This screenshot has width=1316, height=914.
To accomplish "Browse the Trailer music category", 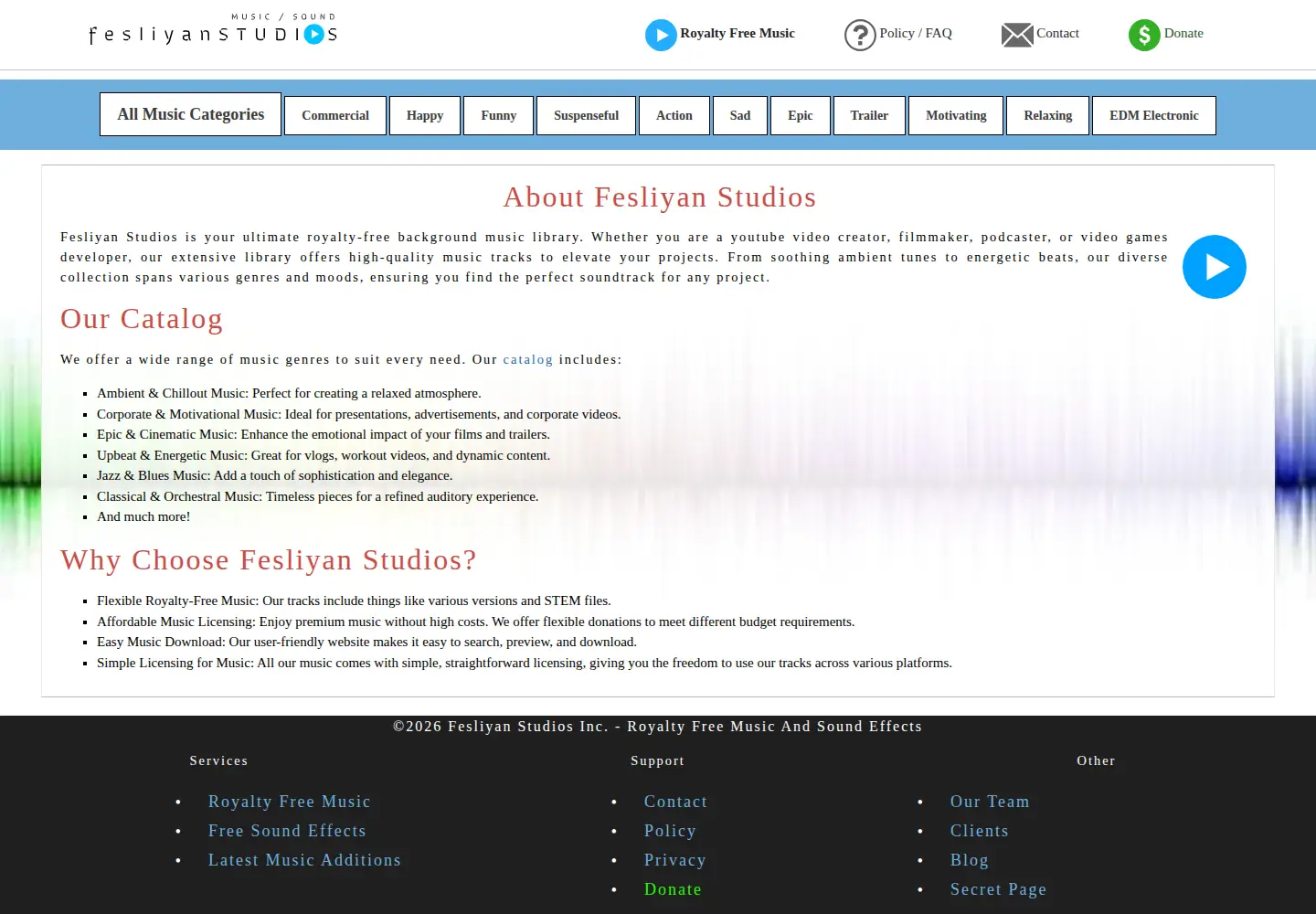I will pos(869,115).
